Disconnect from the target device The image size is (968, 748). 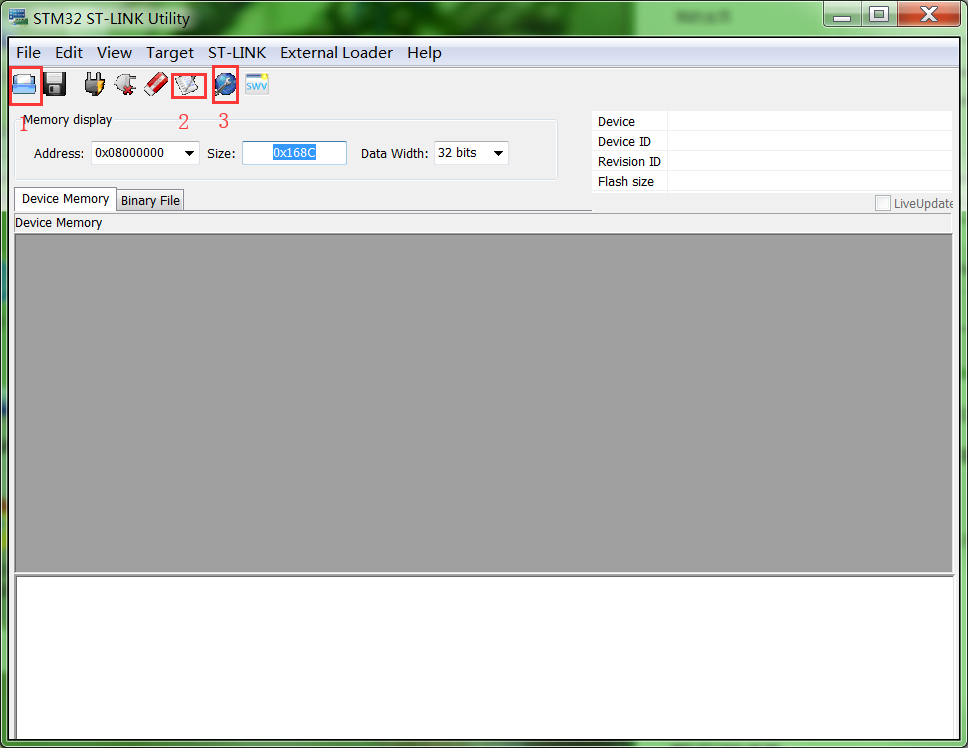[x=124, y=84]
